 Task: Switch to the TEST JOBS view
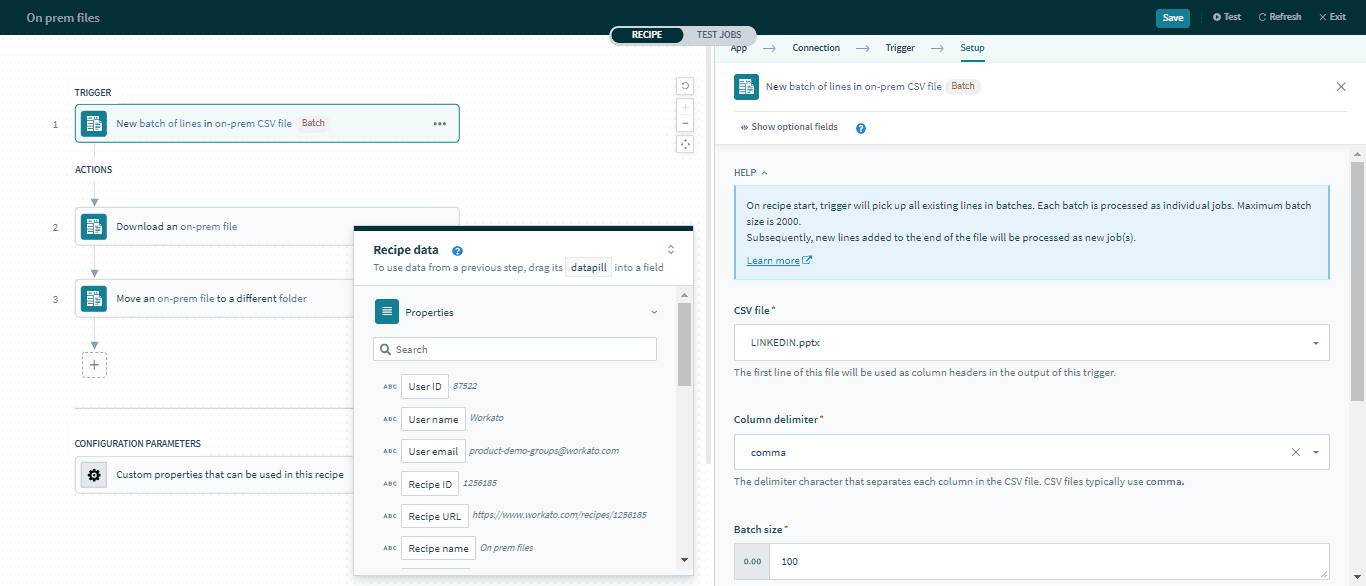tap(719, 35)
